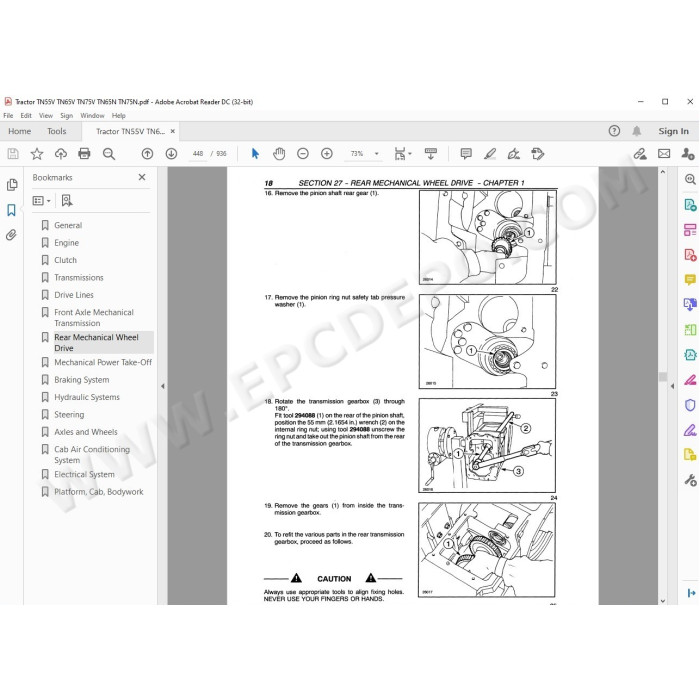Open the fit page options icon
This screenshot has width=700, height=700.
[402, 154]
